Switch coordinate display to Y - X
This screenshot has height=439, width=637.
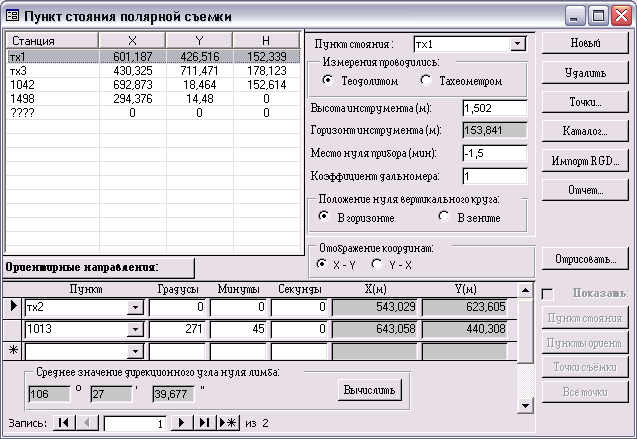point(376,264)
